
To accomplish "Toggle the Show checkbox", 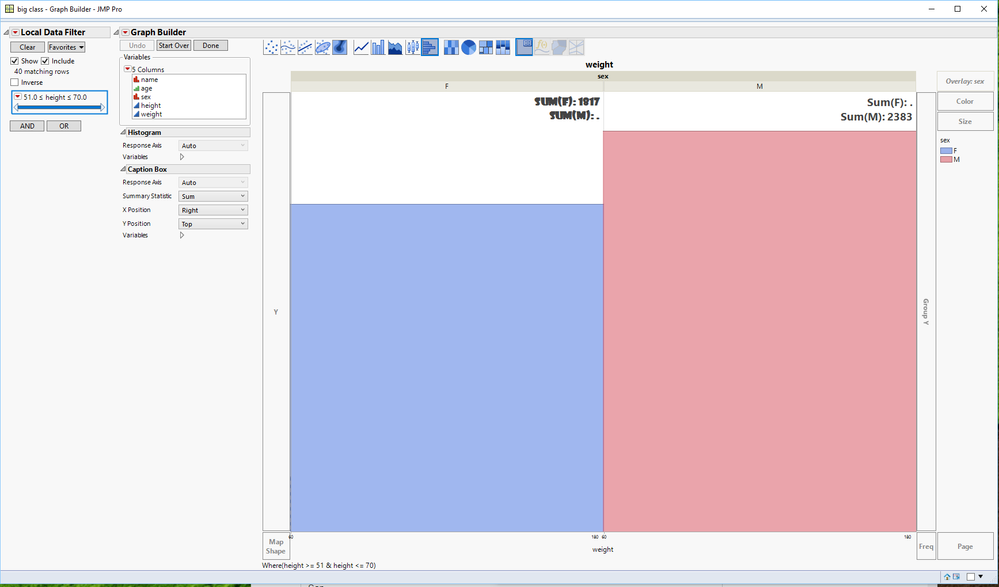I will [15, 61].
